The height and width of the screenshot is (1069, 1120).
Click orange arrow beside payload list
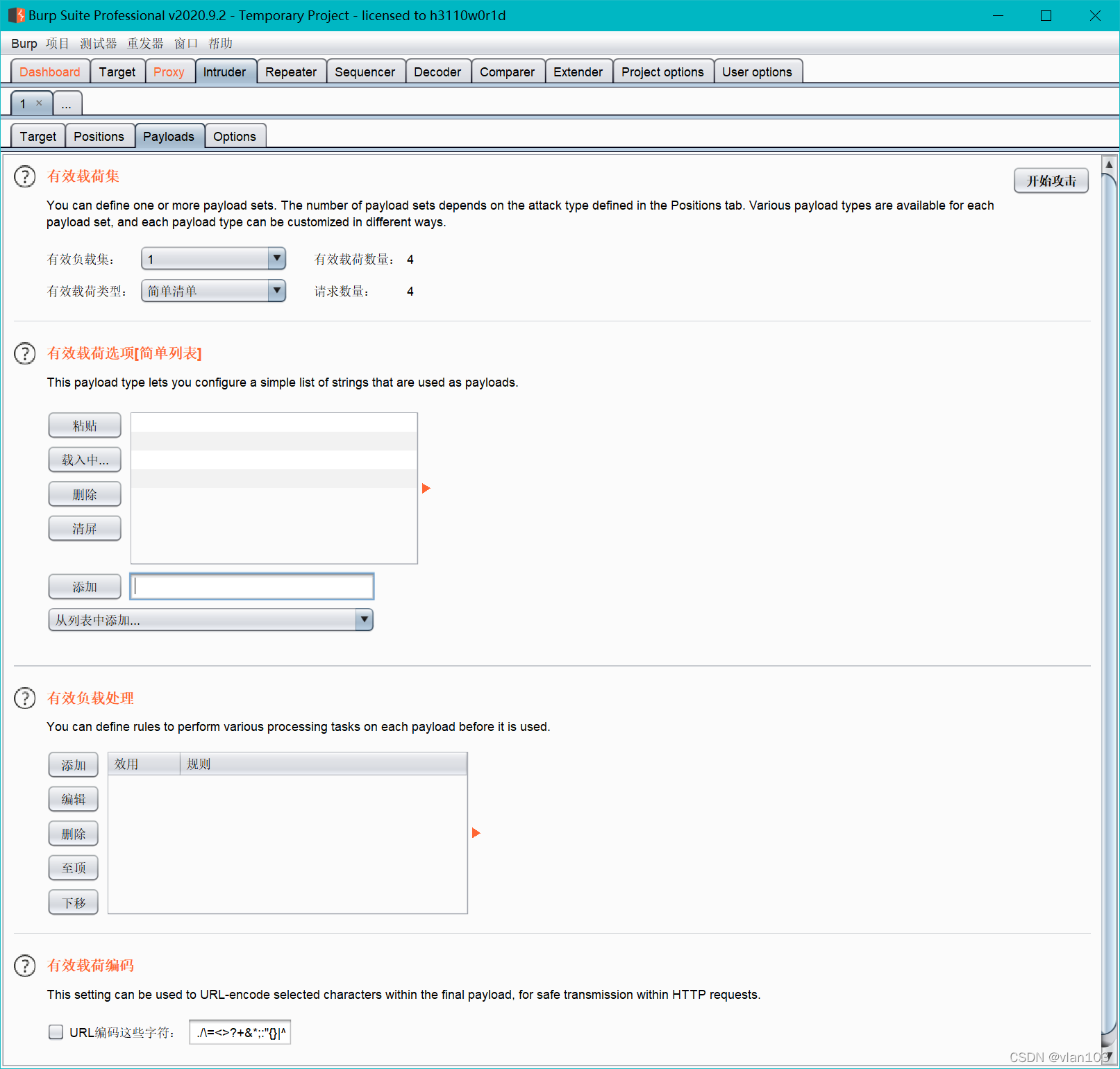click(426, 489)
